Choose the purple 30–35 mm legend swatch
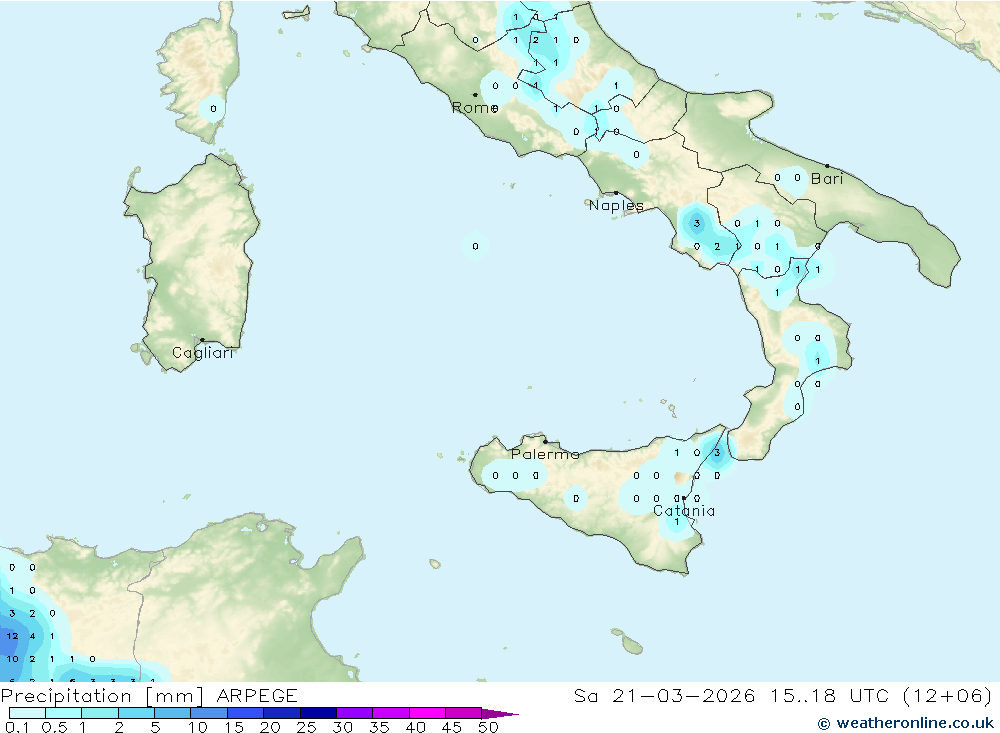 [x=354, y=714]
